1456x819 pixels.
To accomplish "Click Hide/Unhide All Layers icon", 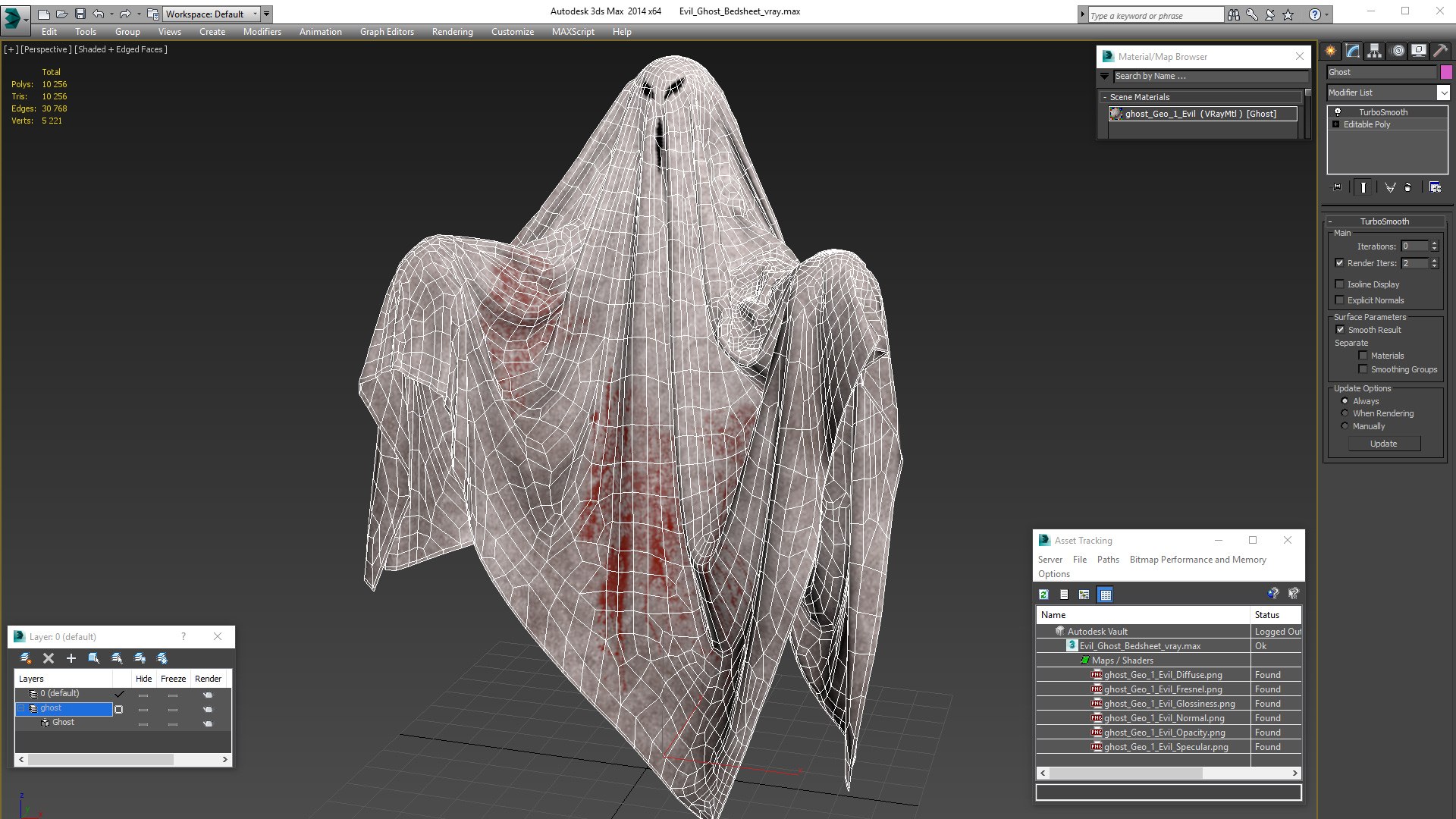I will 140,658.
